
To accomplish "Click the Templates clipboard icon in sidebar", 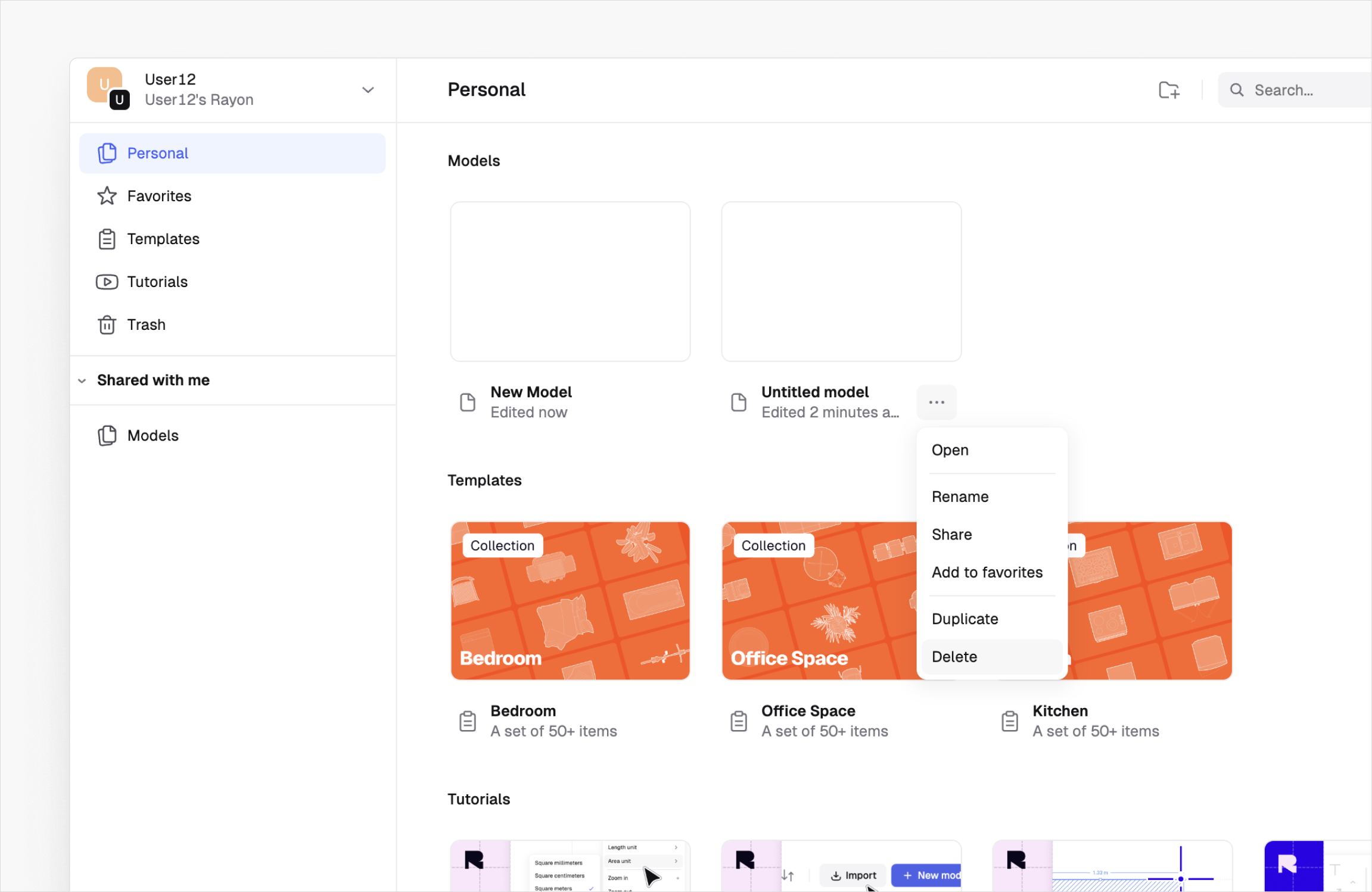I will tap(107, 239).
